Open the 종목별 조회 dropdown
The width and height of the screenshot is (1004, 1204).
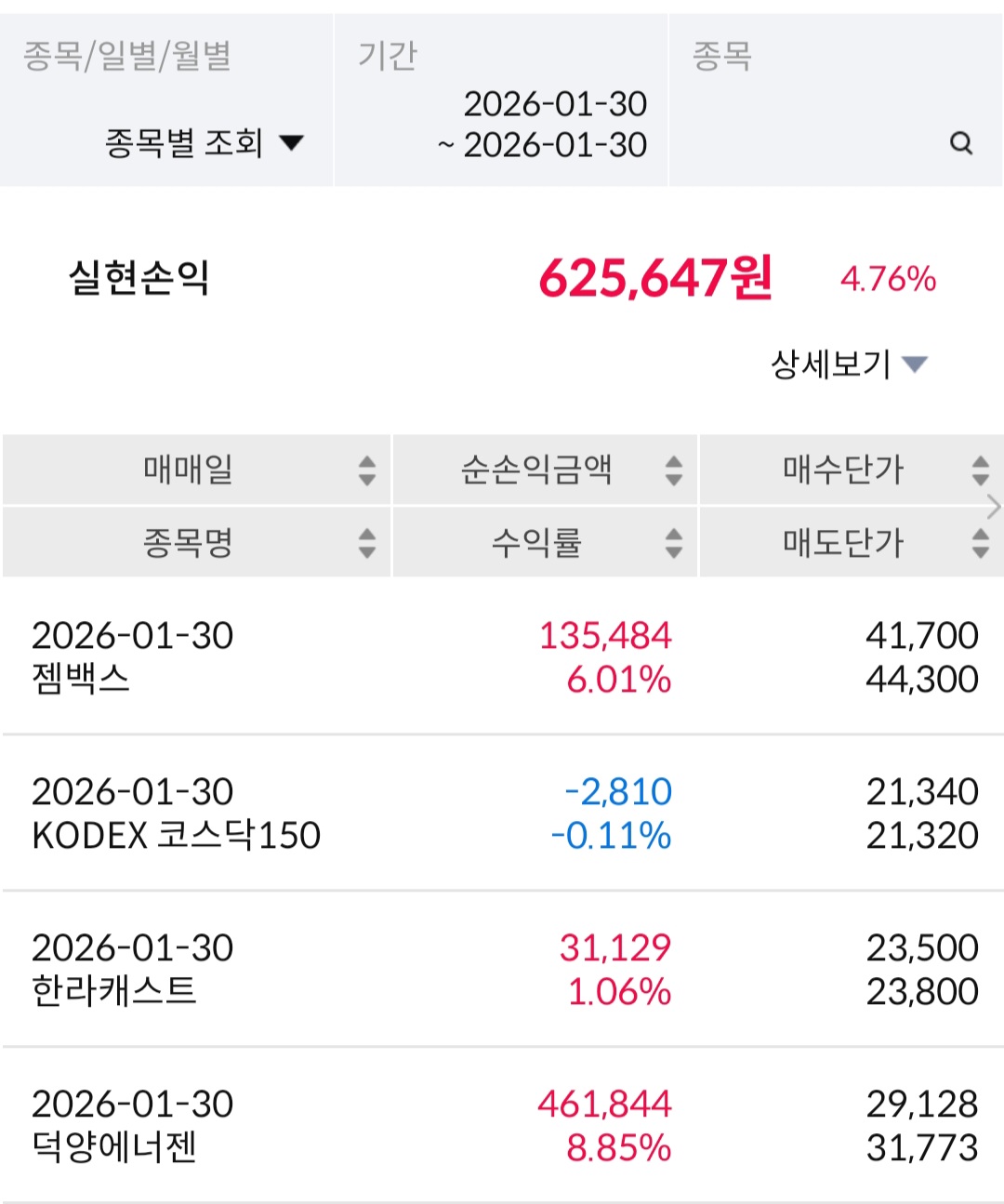point(205,143)
